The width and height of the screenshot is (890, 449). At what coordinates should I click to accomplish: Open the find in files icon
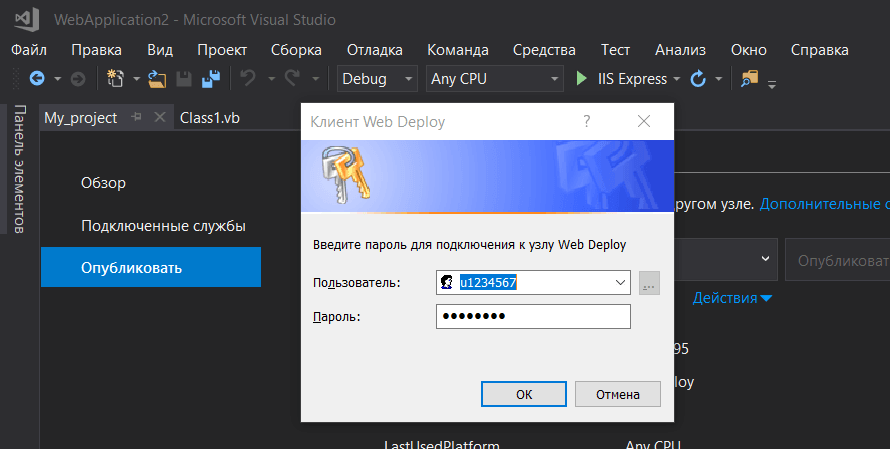(x=749, y=78)
